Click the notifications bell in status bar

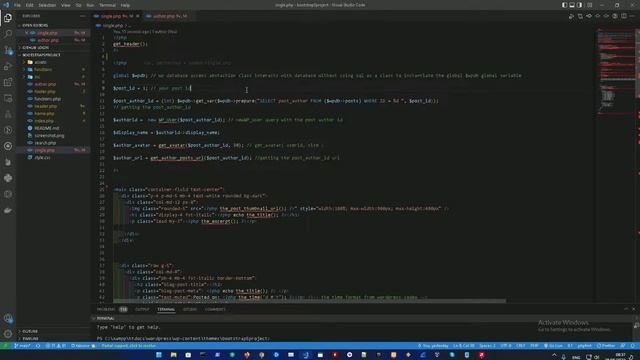tap(633, 346)
